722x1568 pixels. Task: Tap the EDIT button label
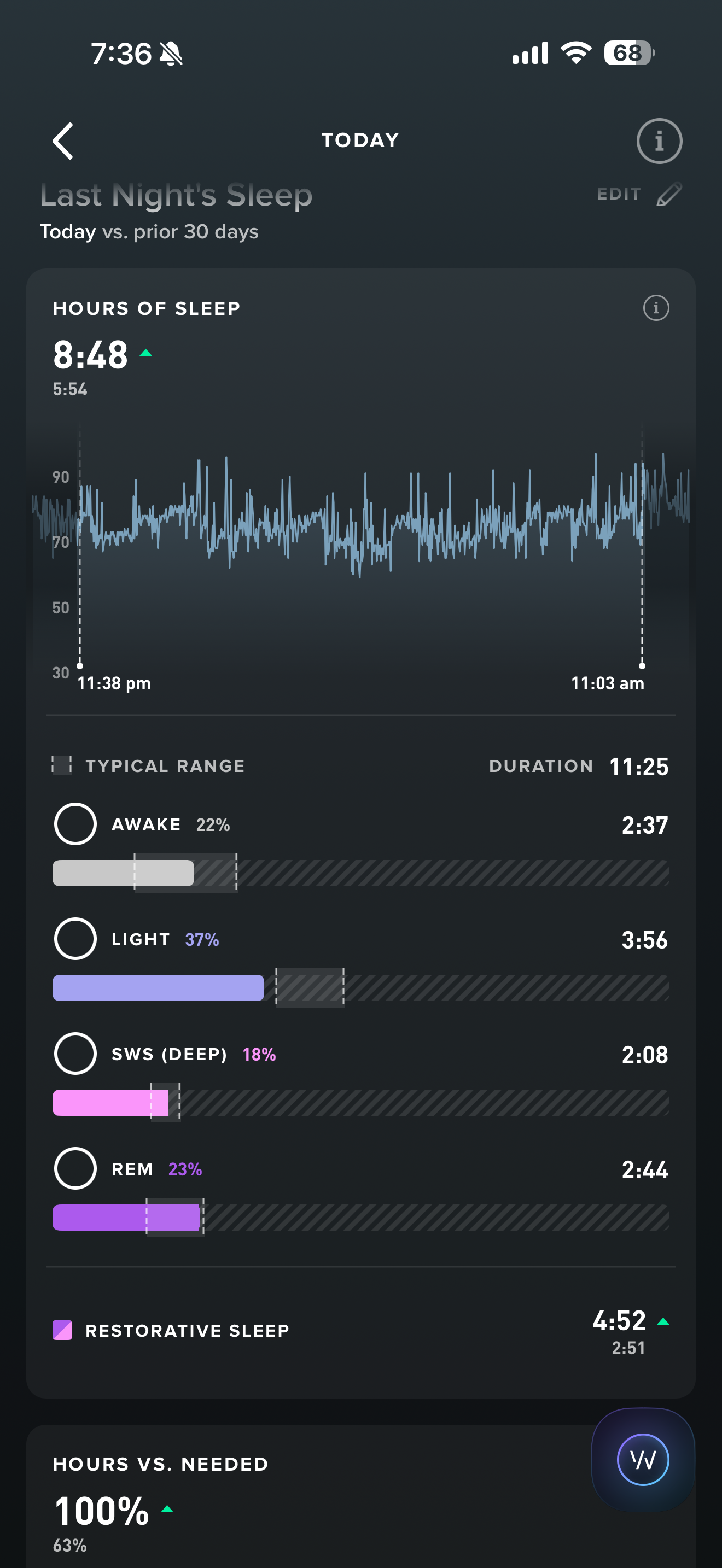tap(619, 194)
